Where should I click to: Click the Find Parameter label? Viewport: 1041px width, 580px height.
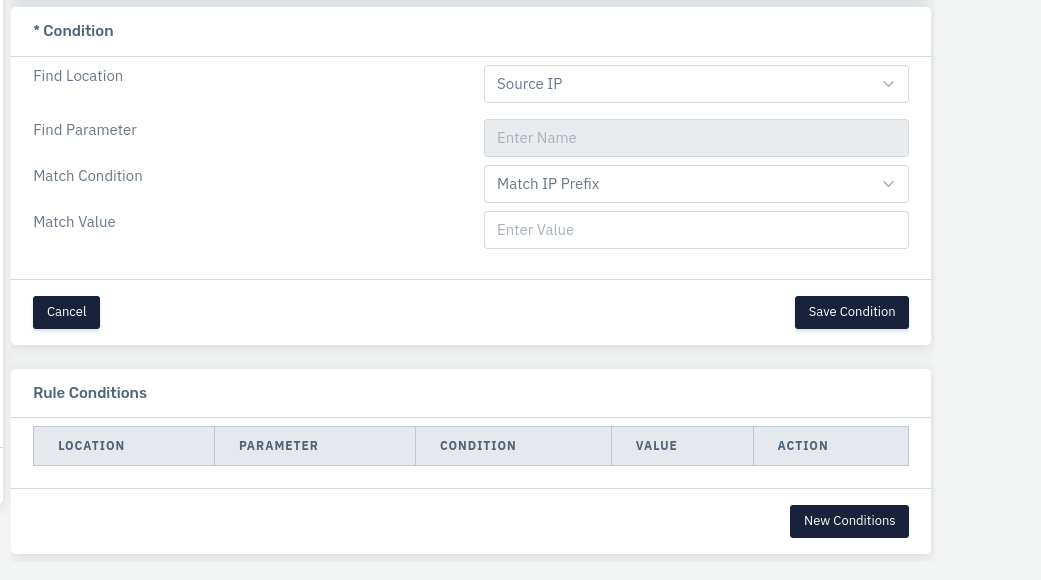click(x=85, y=129)
